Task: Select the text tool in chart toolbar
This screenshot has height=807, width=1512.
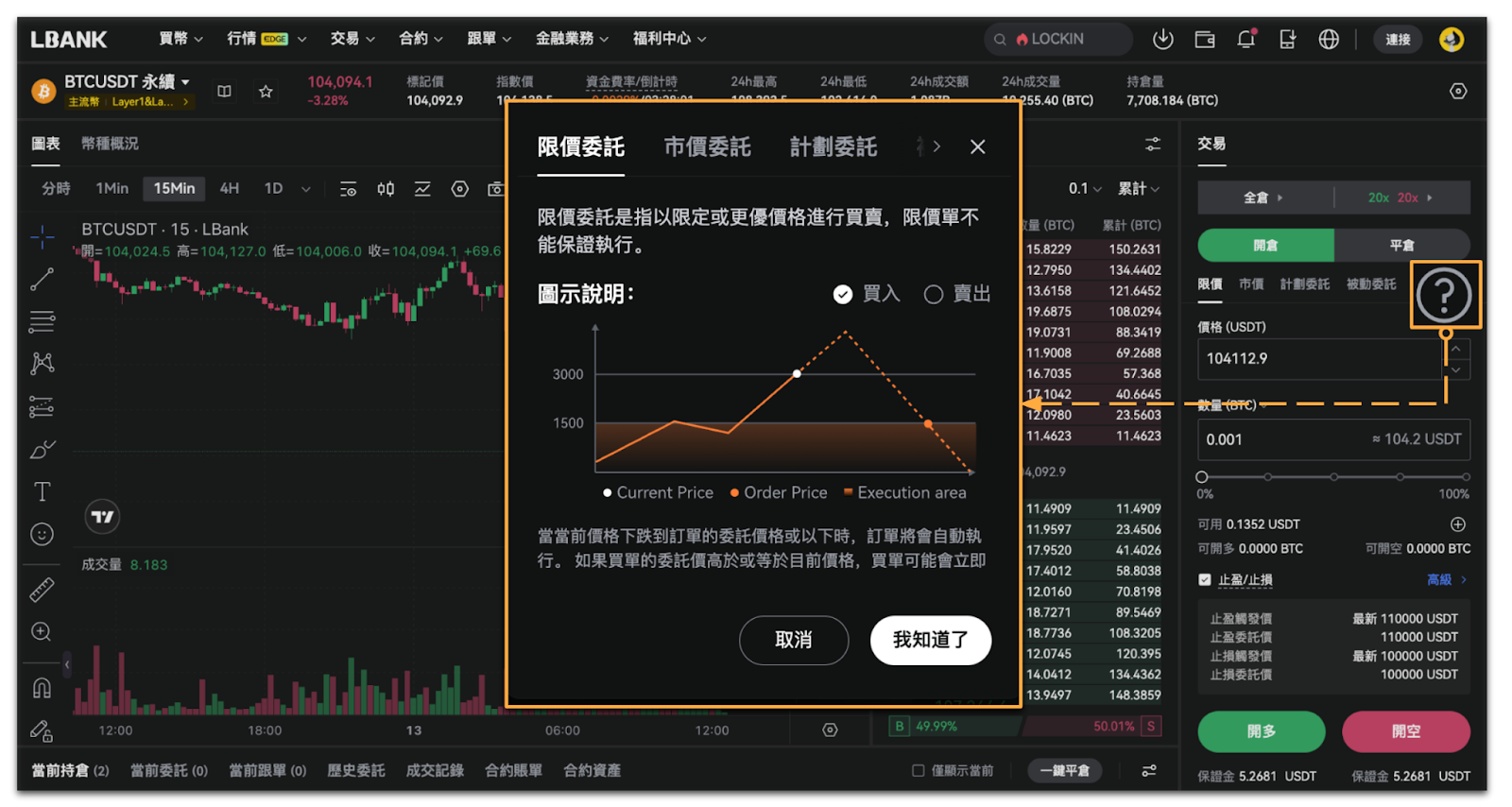Action: coord(43,491)
